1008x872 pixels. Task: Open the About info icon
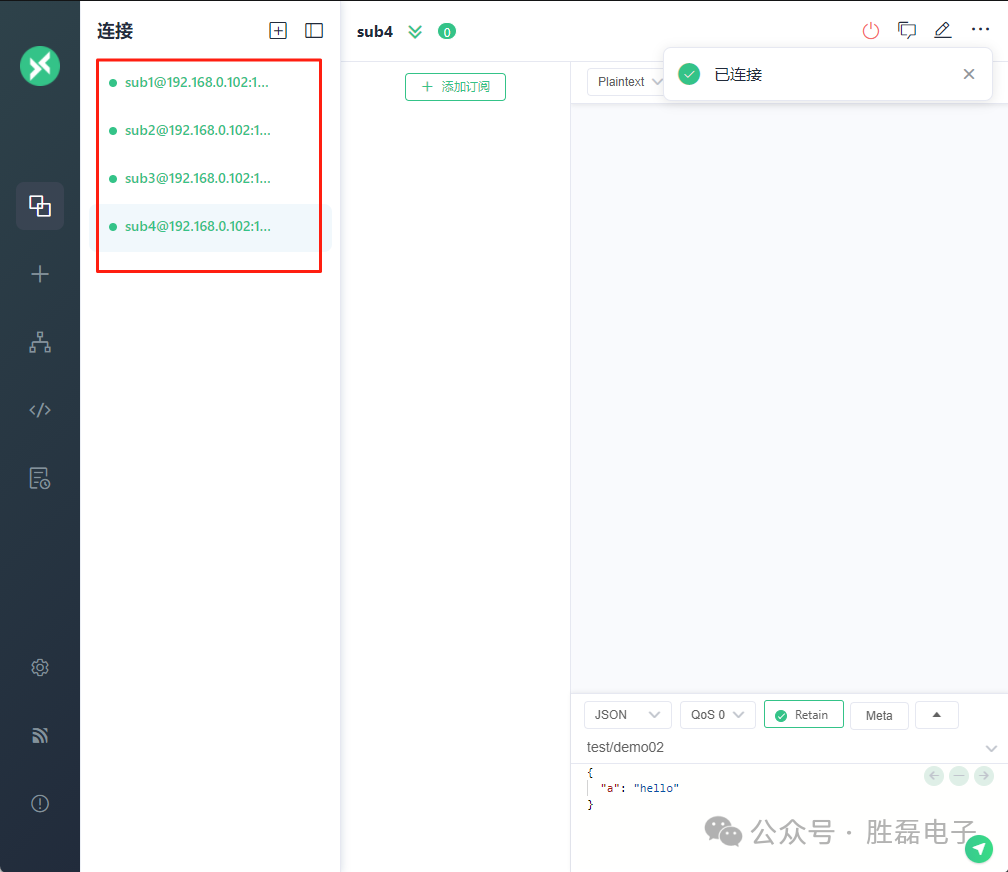40,803
